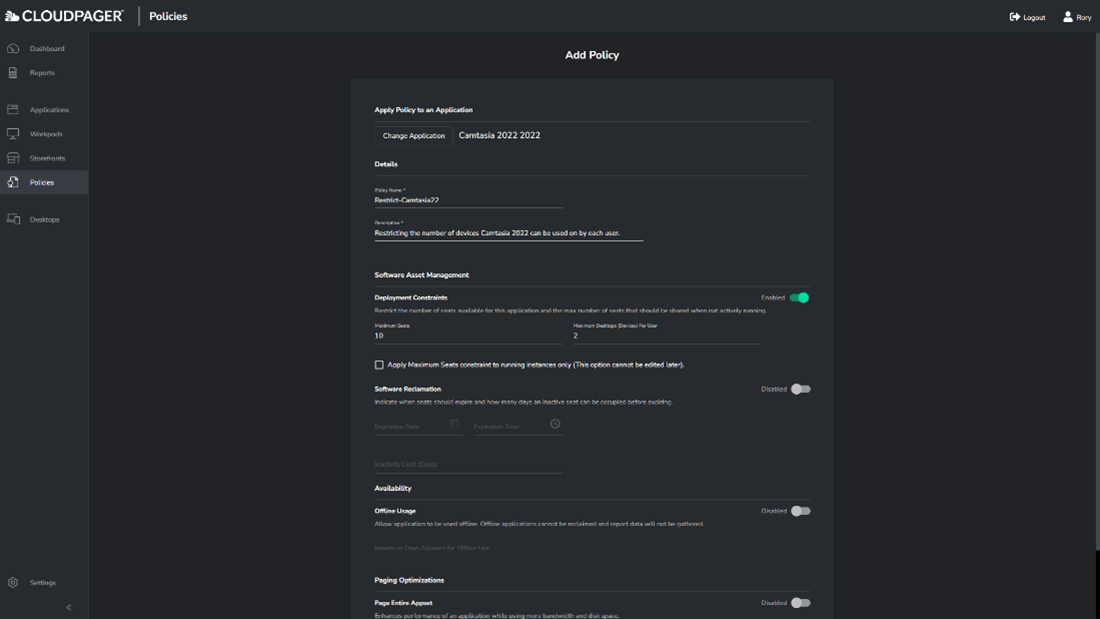Click the Cloudpager logo in the top bar
Viewport: 1100px width, 619px height.
tap(62, 15)
